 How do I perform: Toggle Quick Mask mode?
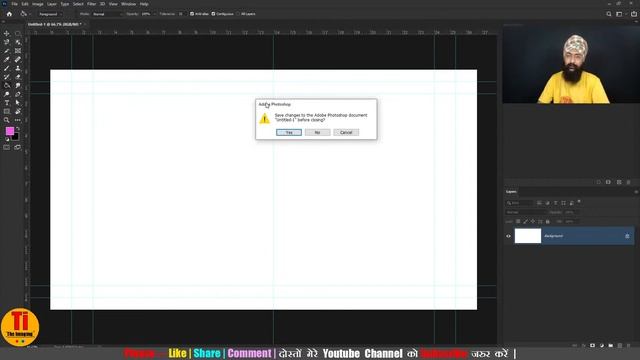pyautogui.click(x=7, y=147)
